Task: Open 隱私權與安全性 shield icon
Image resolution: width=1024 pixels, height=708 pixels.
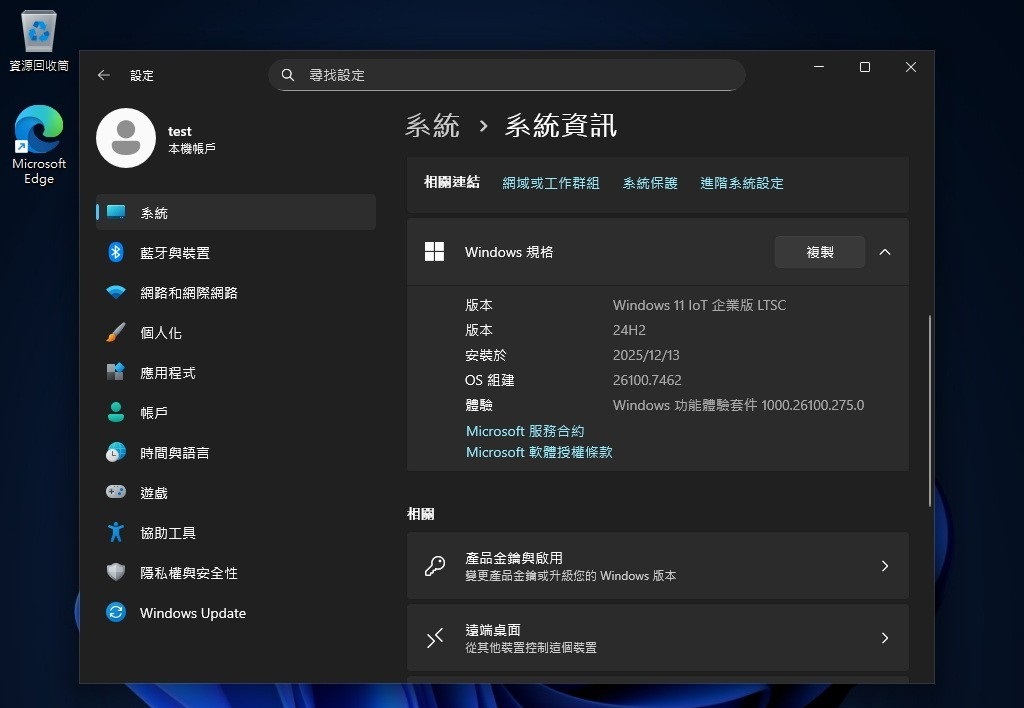Action: pyautogui.click(x=116, y=573)
